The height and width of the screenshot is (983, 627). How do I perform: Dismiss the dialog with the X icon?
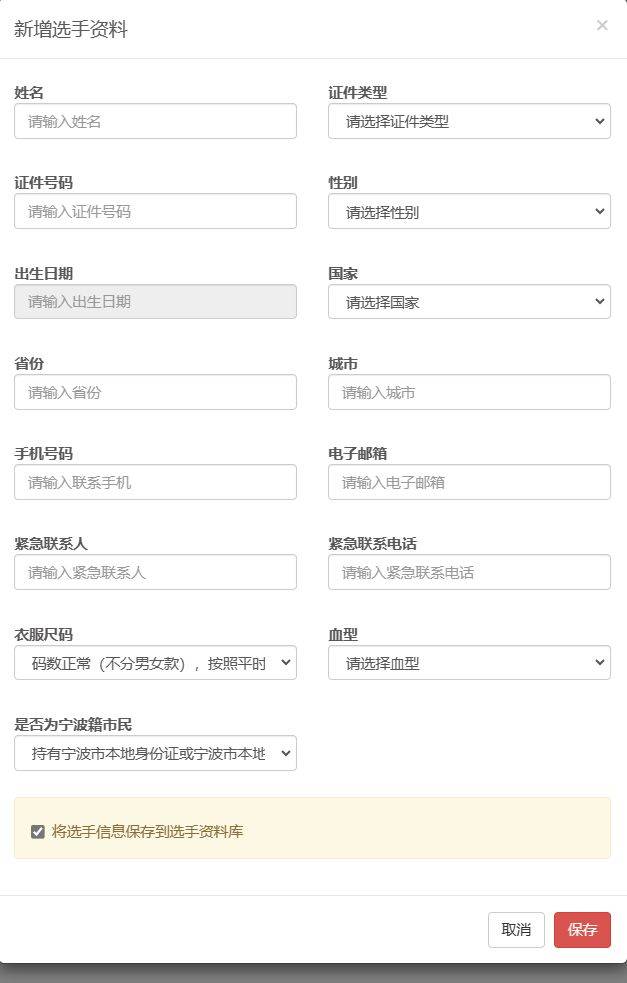point(603,25)
